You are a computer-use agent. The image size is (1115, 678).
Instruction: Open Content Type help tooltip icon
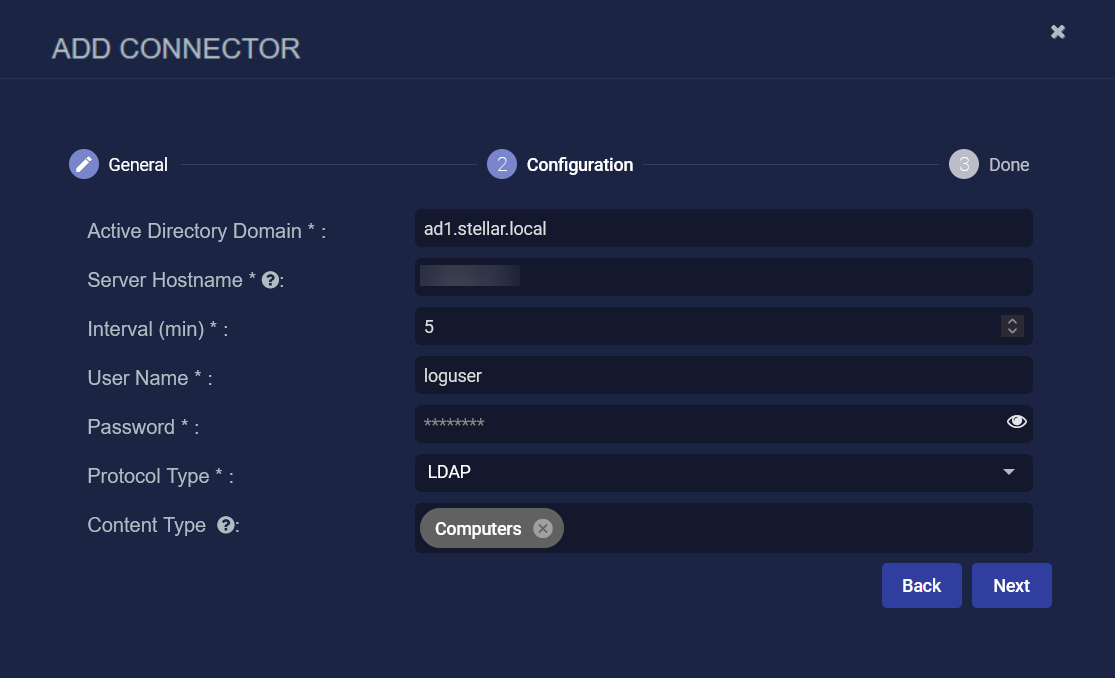tap(226, 525)
